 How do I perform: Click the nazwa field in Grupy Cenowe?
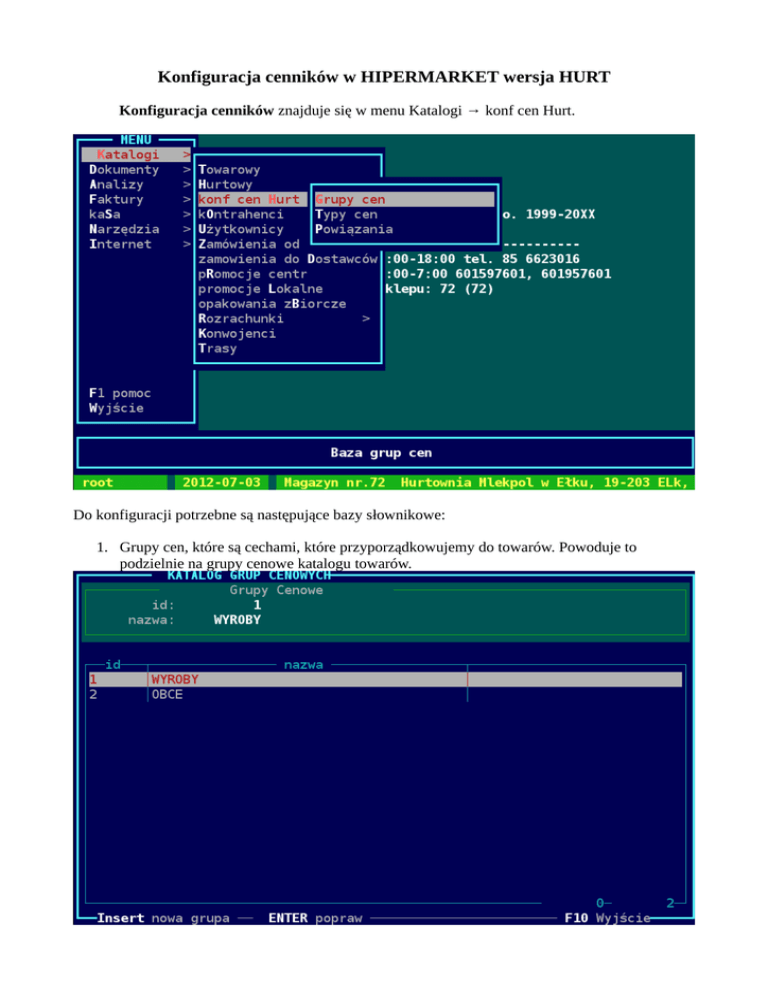pos(237,619)
